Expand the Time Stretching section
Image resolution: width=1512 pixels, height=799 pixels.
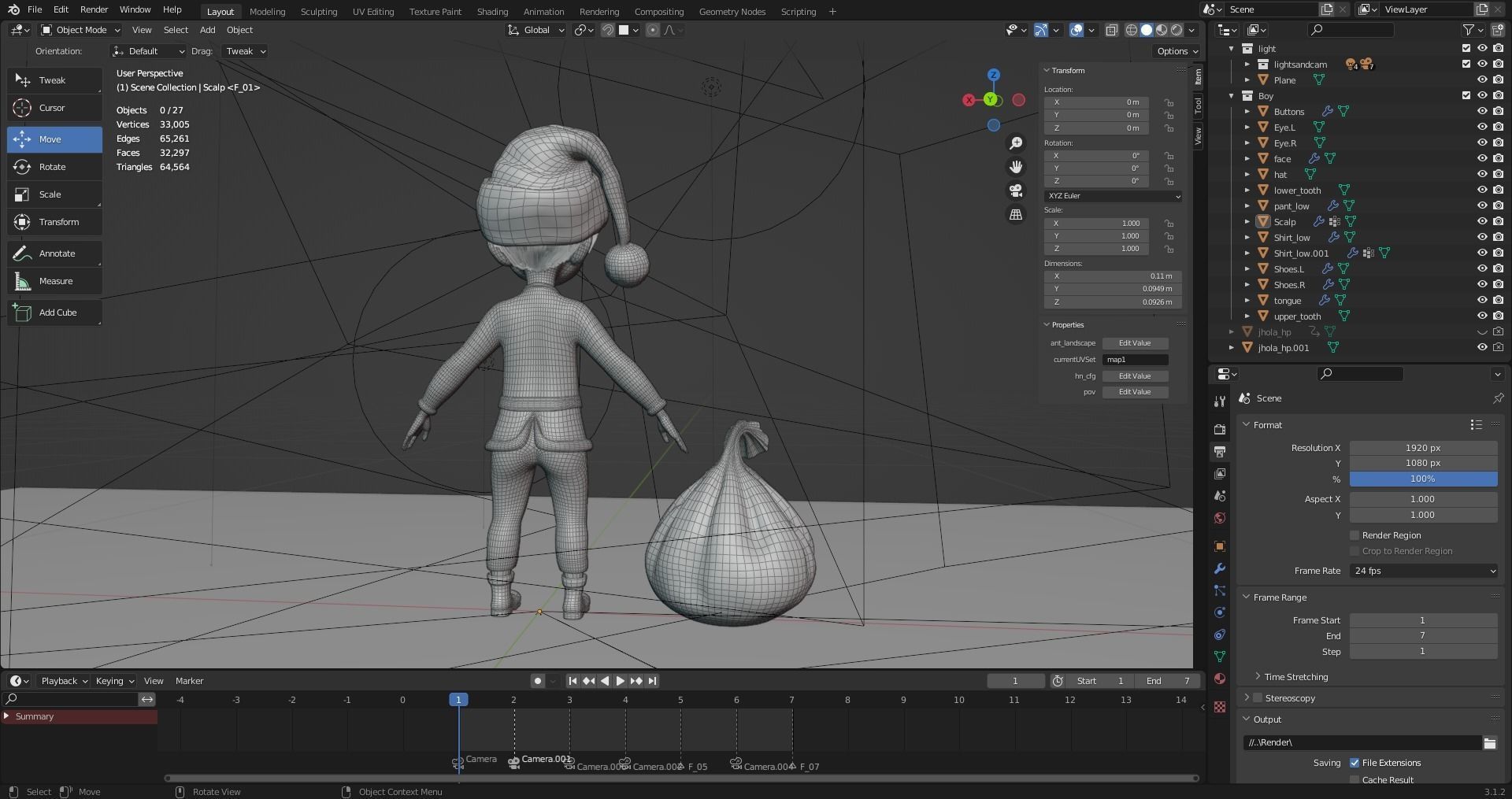[x=1295, y=677]
